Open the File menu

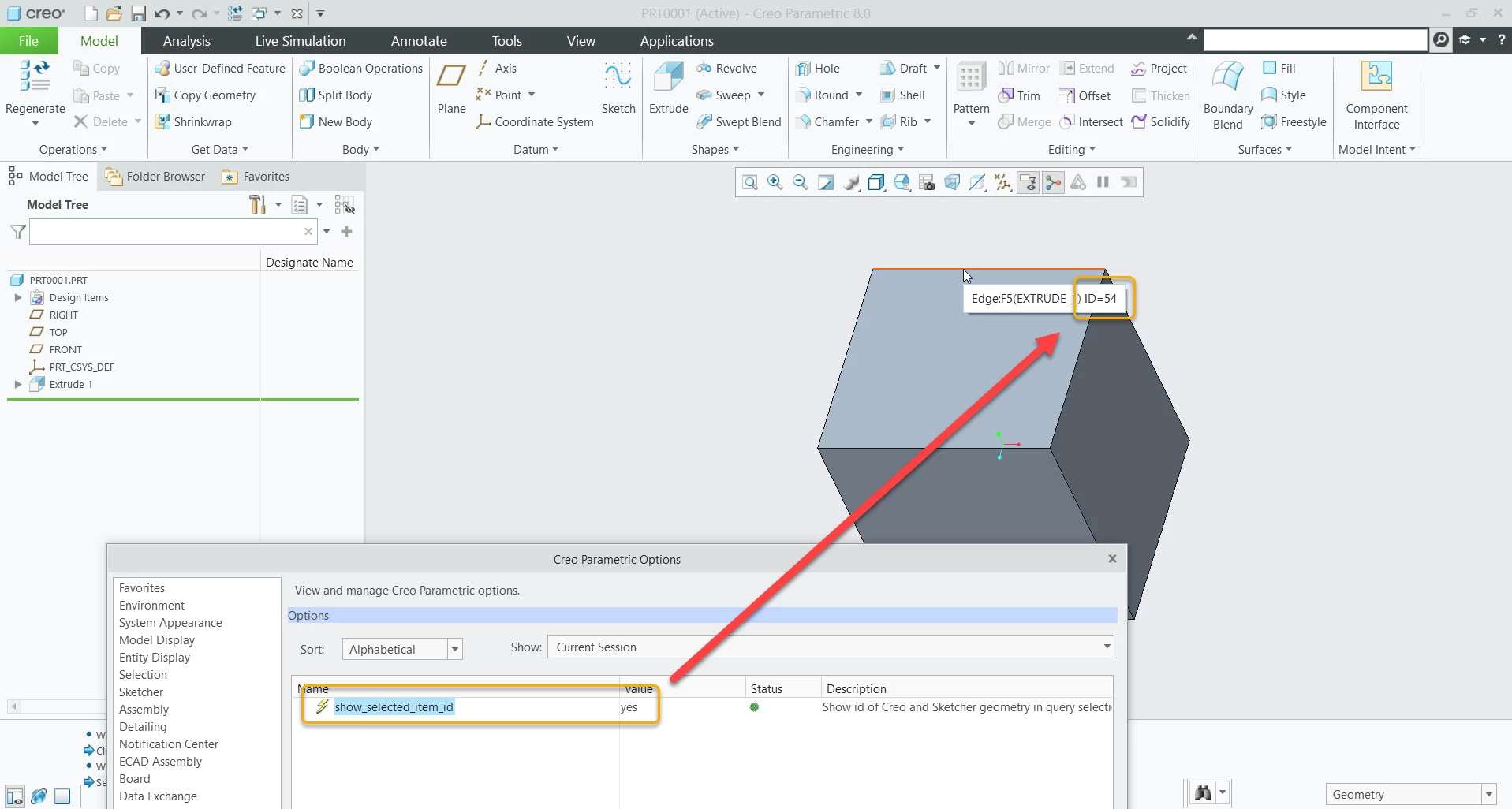coord(29,41)
